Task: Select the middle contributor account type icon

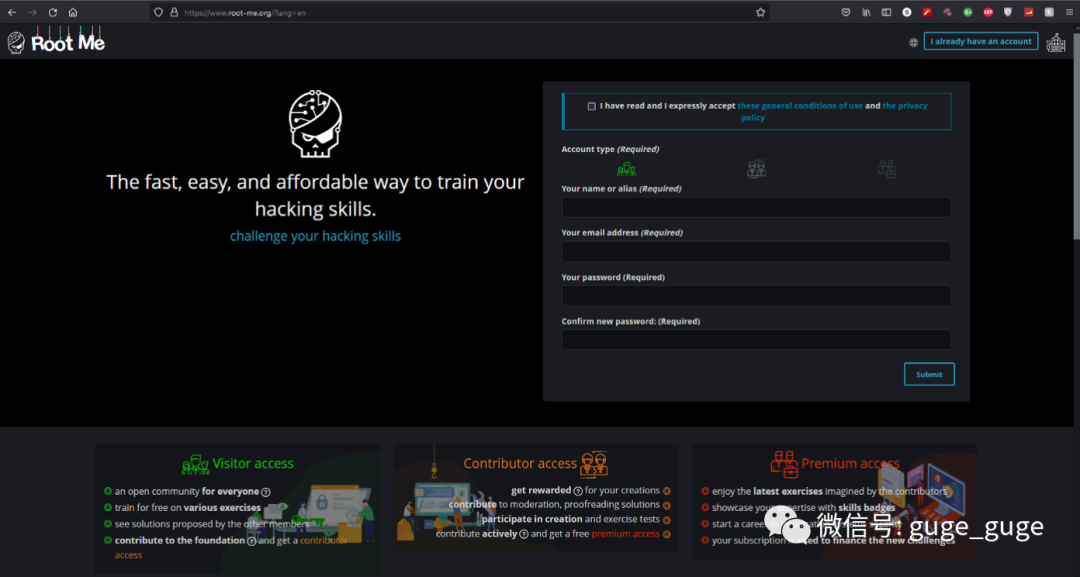Action: (756, 169)
